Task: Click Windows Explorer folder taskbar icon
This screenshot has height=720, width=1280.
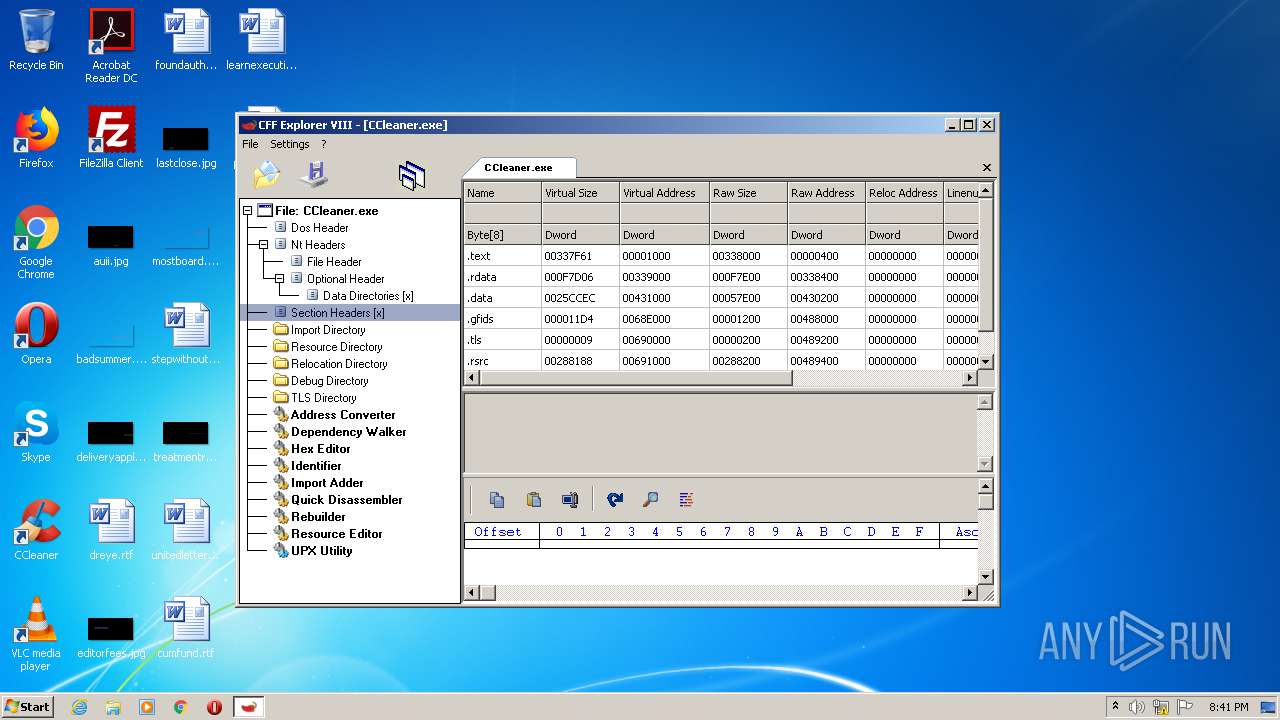Action: tap(113, 707)
